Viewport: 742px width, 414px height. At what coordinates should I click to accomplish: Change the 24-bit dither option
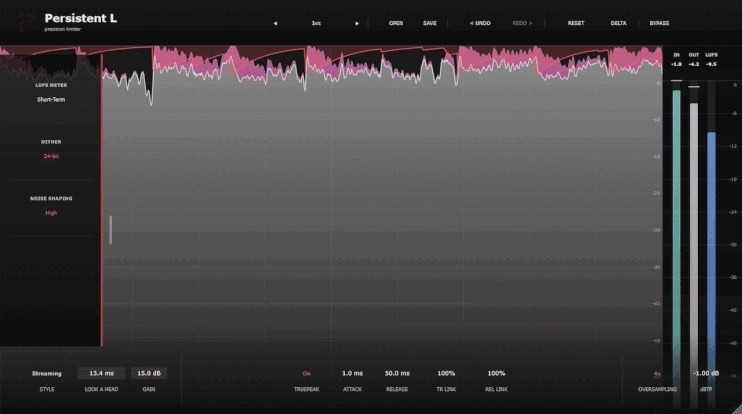tap(51, 156)
